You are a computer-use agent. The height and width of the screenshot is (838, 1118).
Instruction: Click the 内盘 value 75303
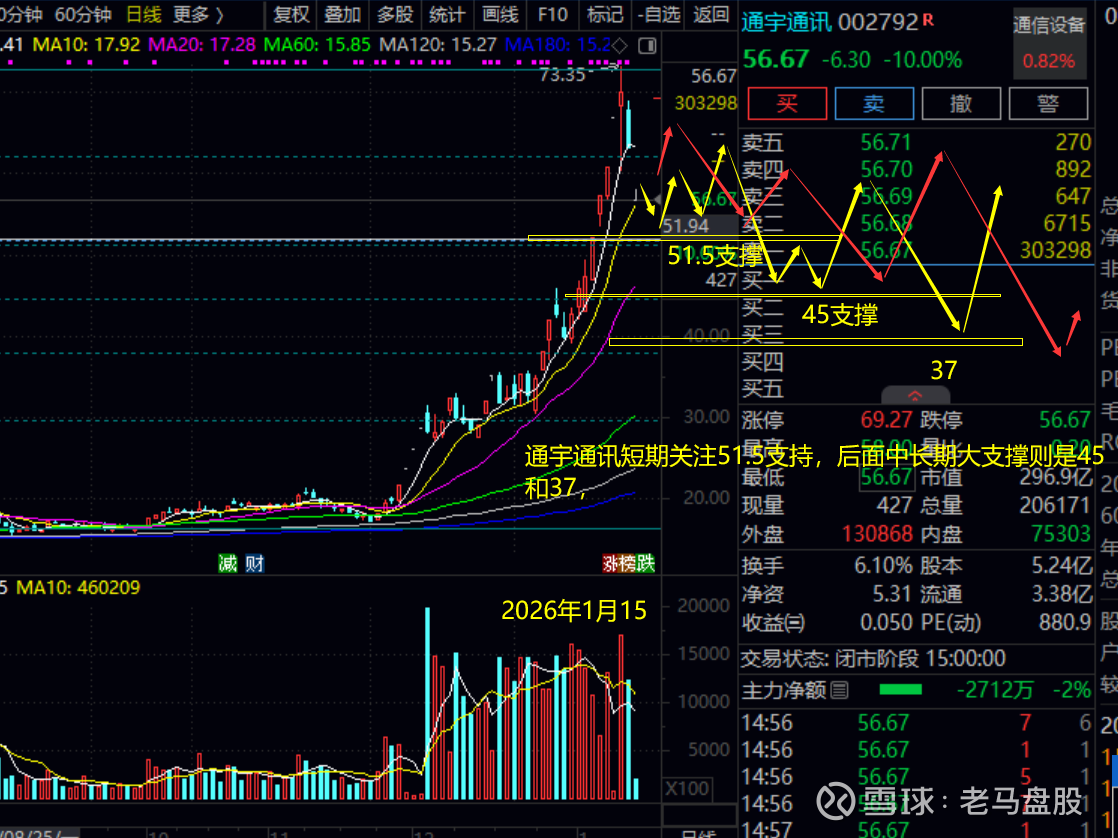[x=1061, y=533]
